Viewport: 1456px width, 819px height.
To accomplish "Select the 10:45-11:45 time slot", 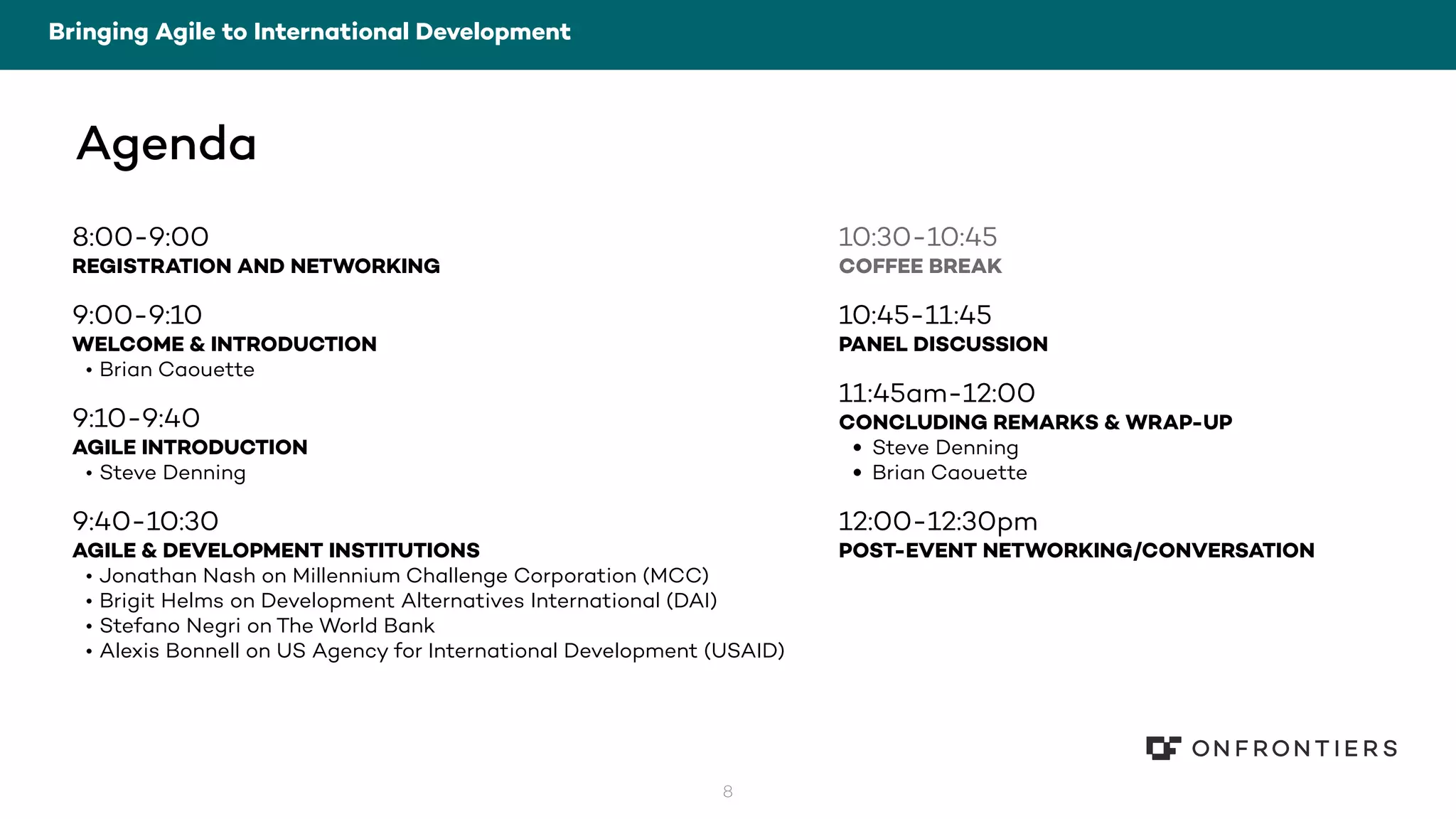I will [x=915, y=315].
